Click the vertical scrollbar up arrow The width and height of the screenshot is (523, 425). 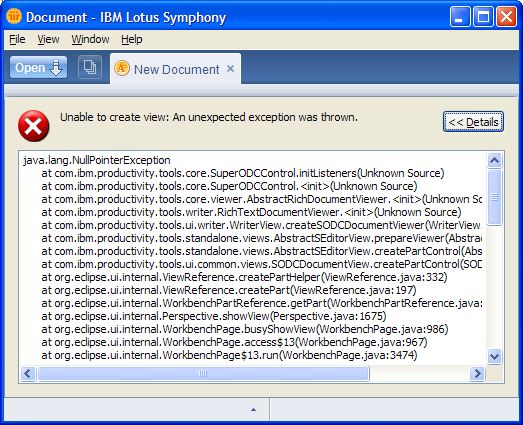[x=494, y=160]
